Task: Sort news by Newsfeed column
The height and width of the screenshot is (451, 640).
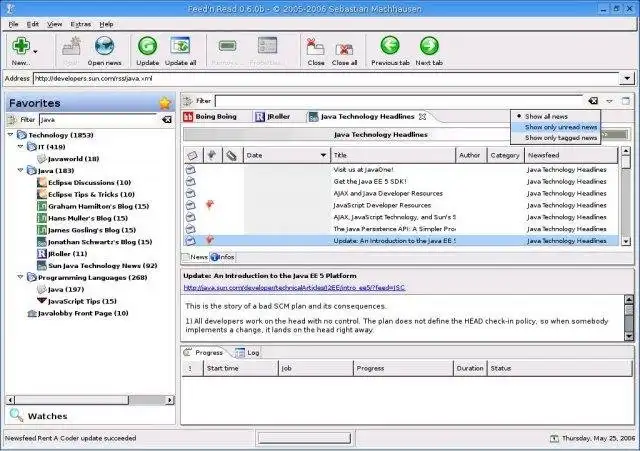Action: click(x=571, y=155)
